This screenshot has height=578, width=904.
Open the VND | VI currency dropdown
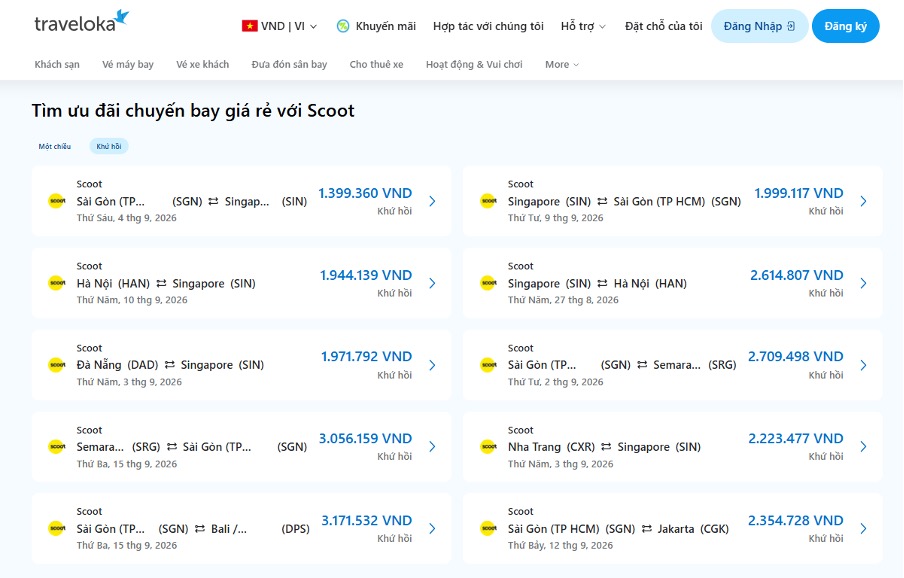280,26
